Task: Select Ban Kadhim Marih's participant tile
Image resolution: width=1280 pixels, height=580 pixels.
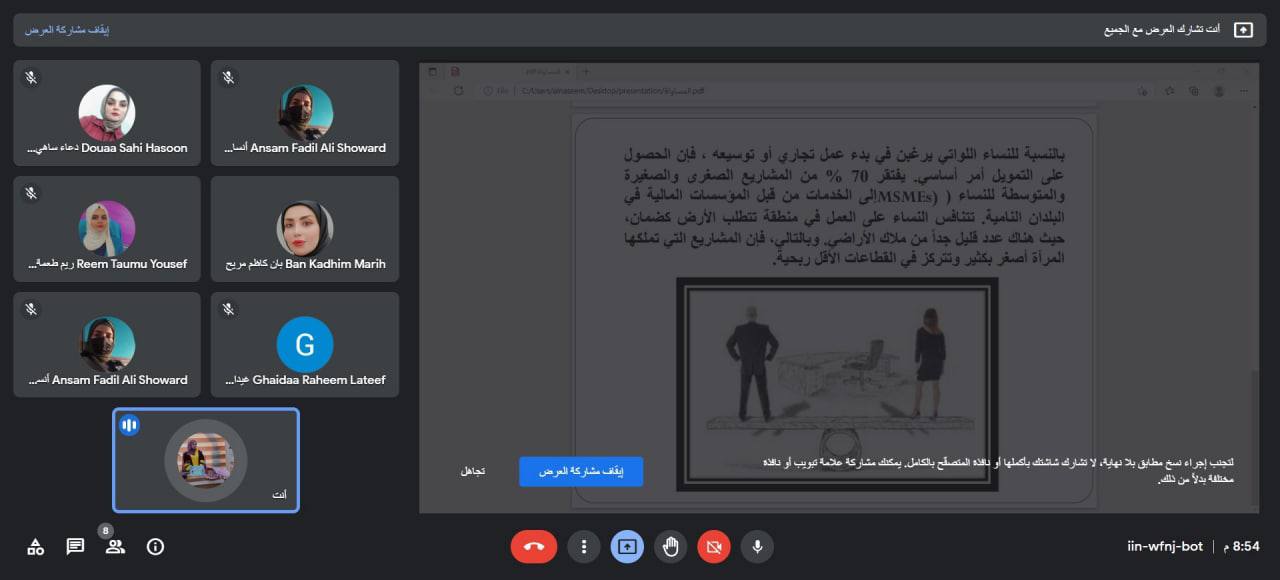Action: click(305, 229)
